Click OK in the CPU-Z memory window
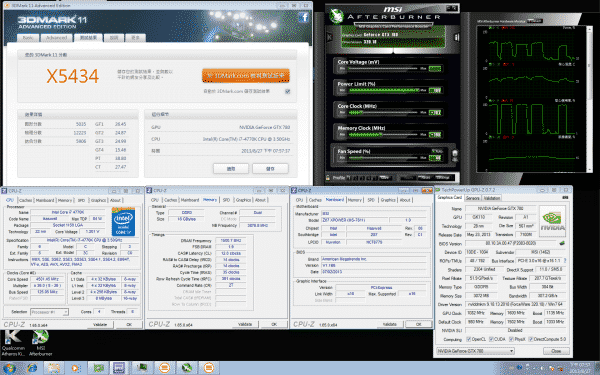The height and width of the screenshot is (375, 600). [x=274, y=324]
